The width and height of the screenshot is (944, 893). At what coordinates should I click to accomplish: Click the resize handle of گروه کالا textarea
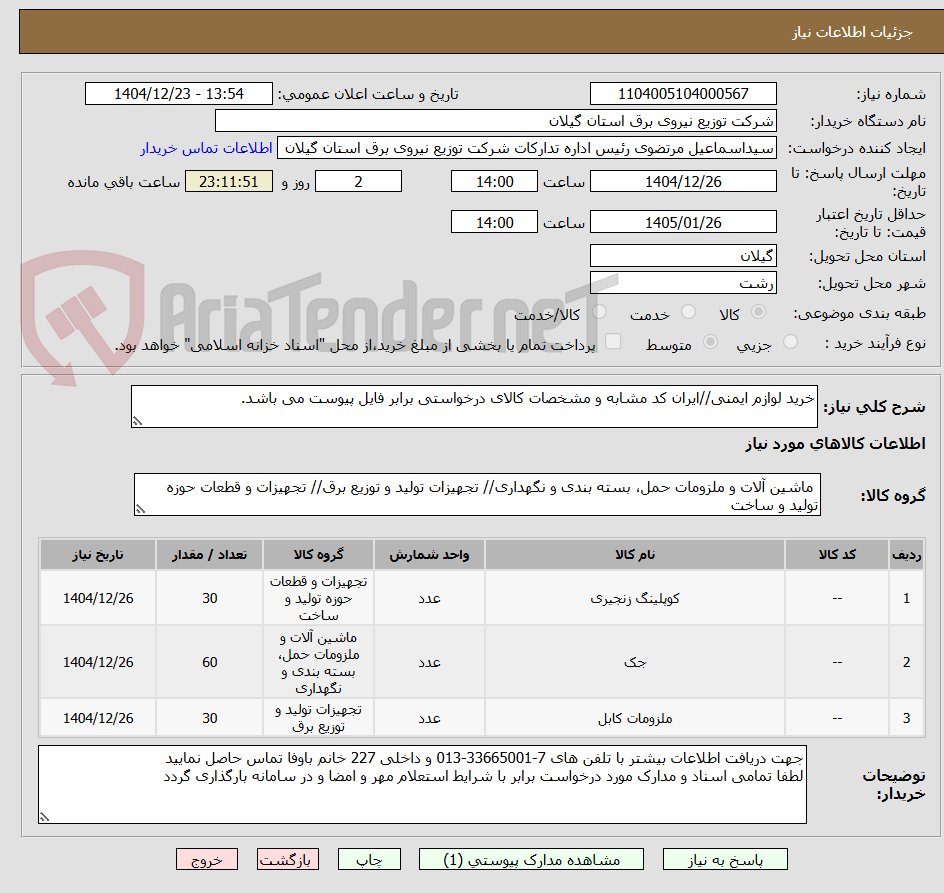coord(140,509)
